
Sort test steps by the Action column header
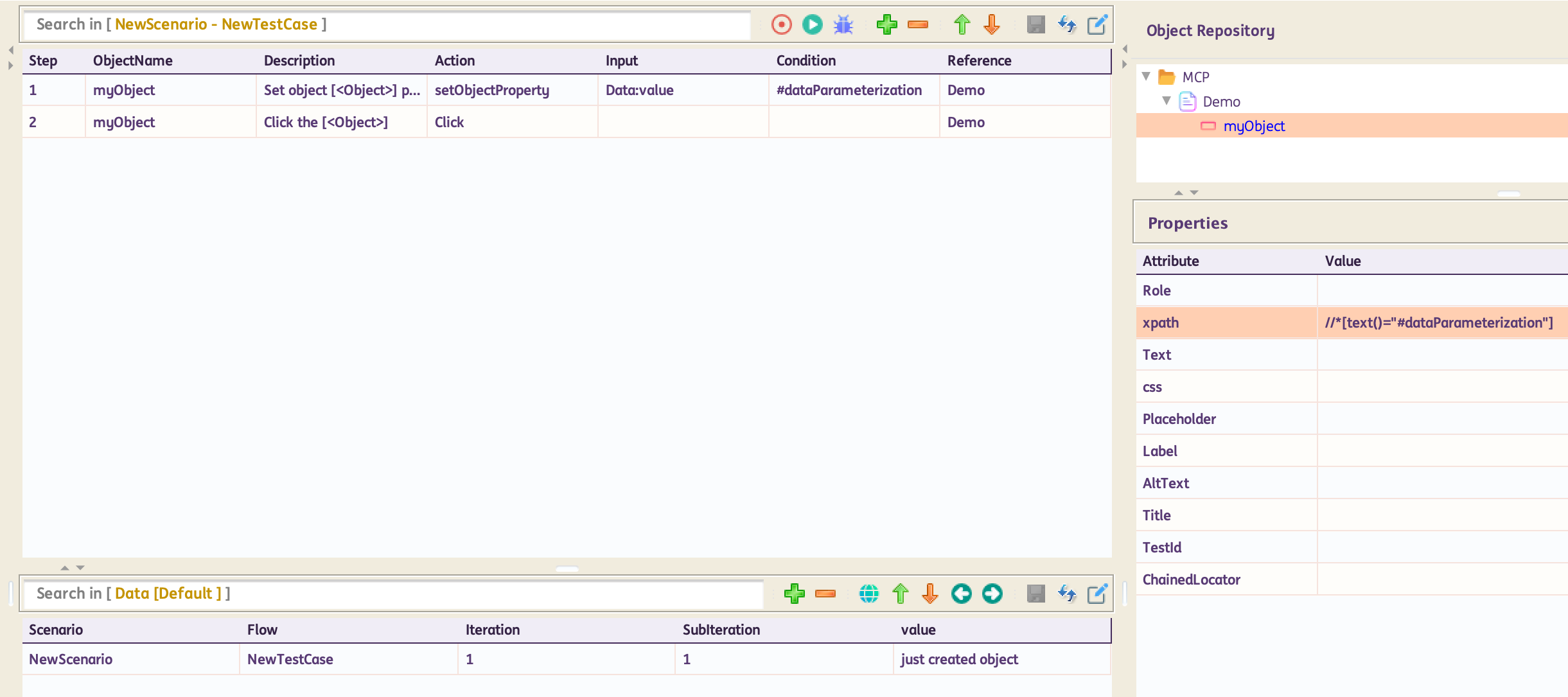455,60
